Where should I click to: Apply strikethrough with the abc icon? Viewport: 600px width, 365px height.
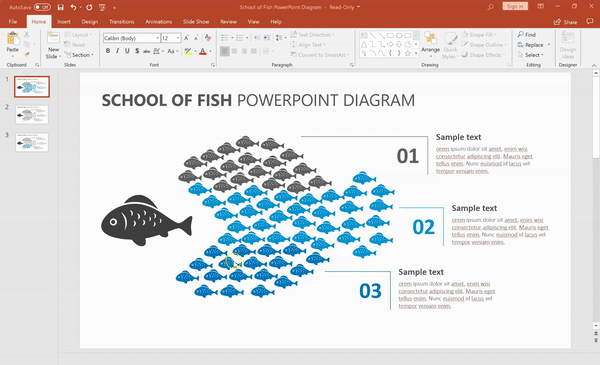146,51
